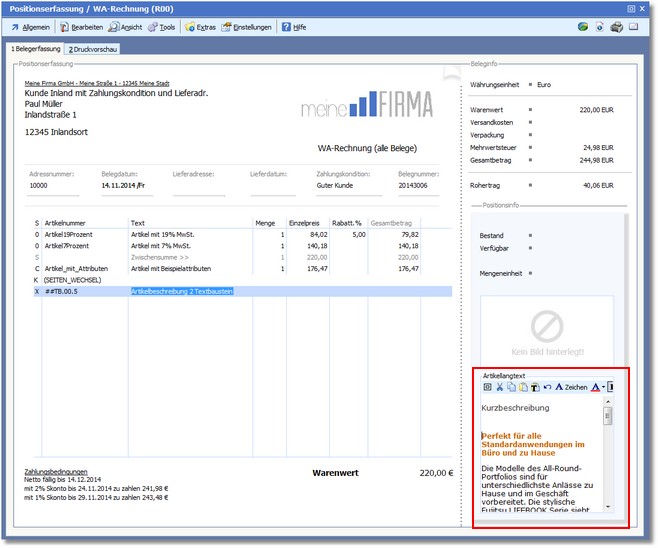Click the printer icon in top-right toolbar

(617, 27)
